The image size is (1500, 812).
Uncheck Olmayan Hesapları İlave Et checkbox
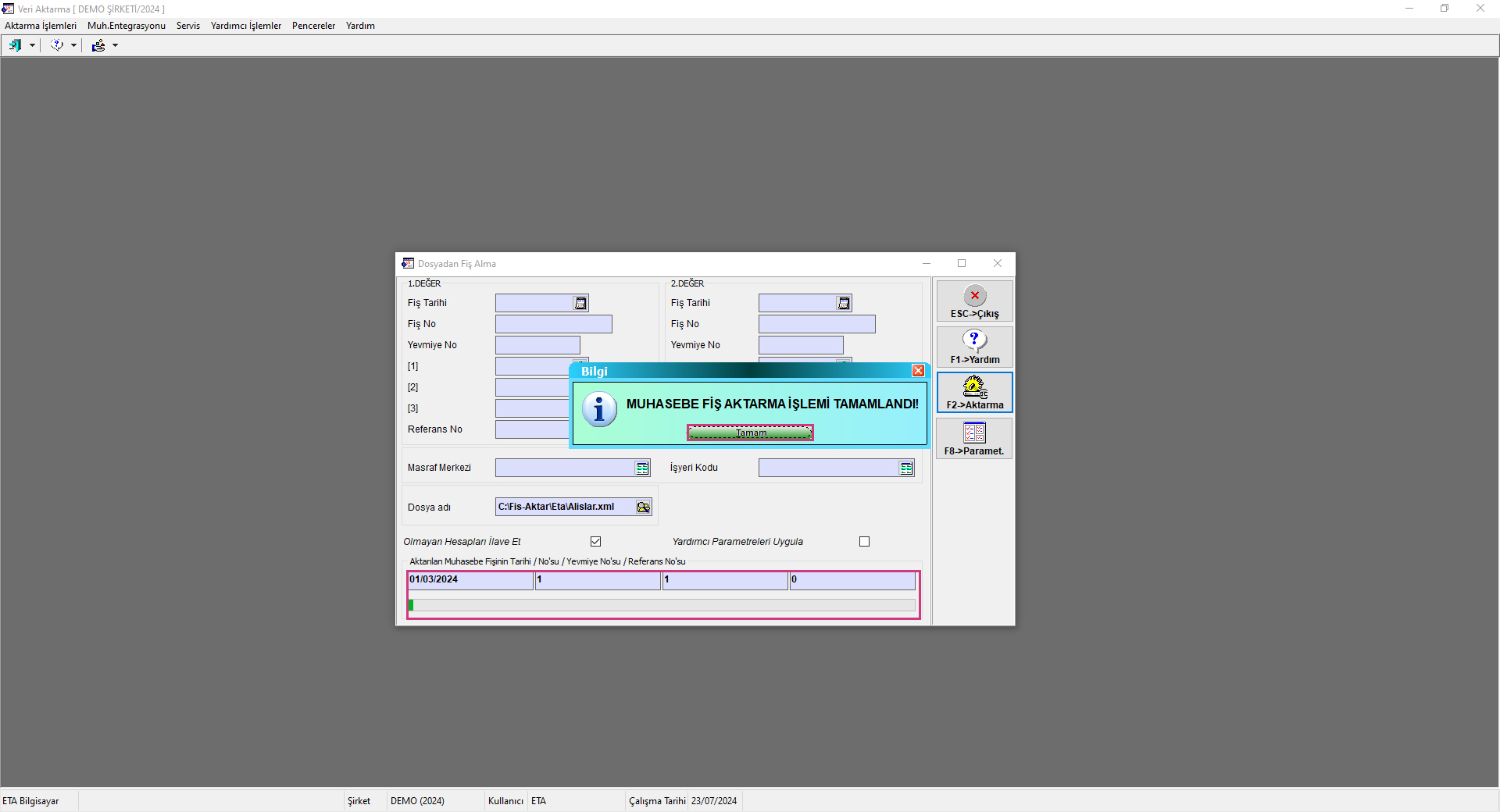[596, 542]
